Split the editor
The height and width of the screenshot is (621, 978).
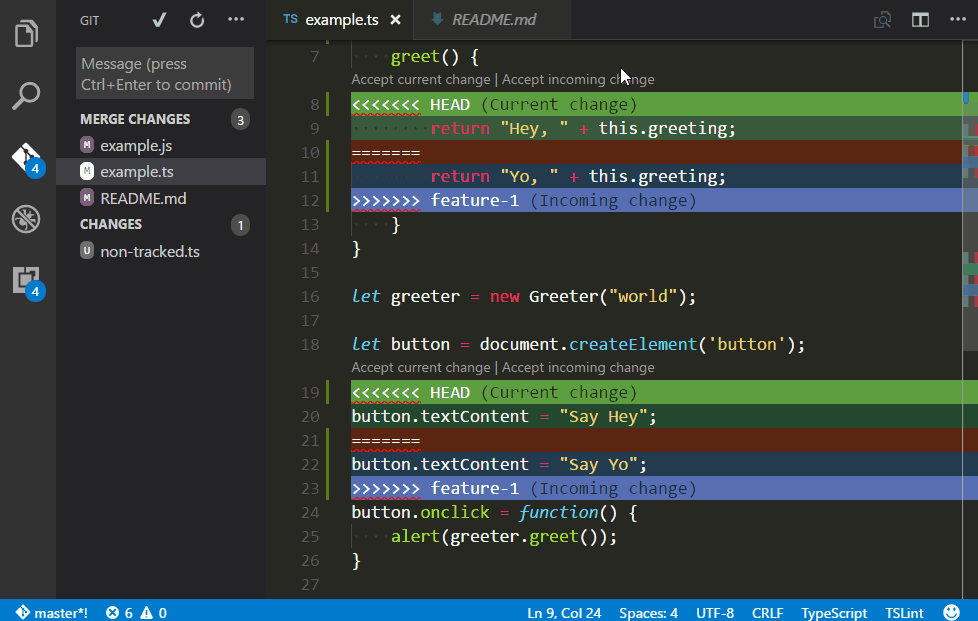point(919,19)
